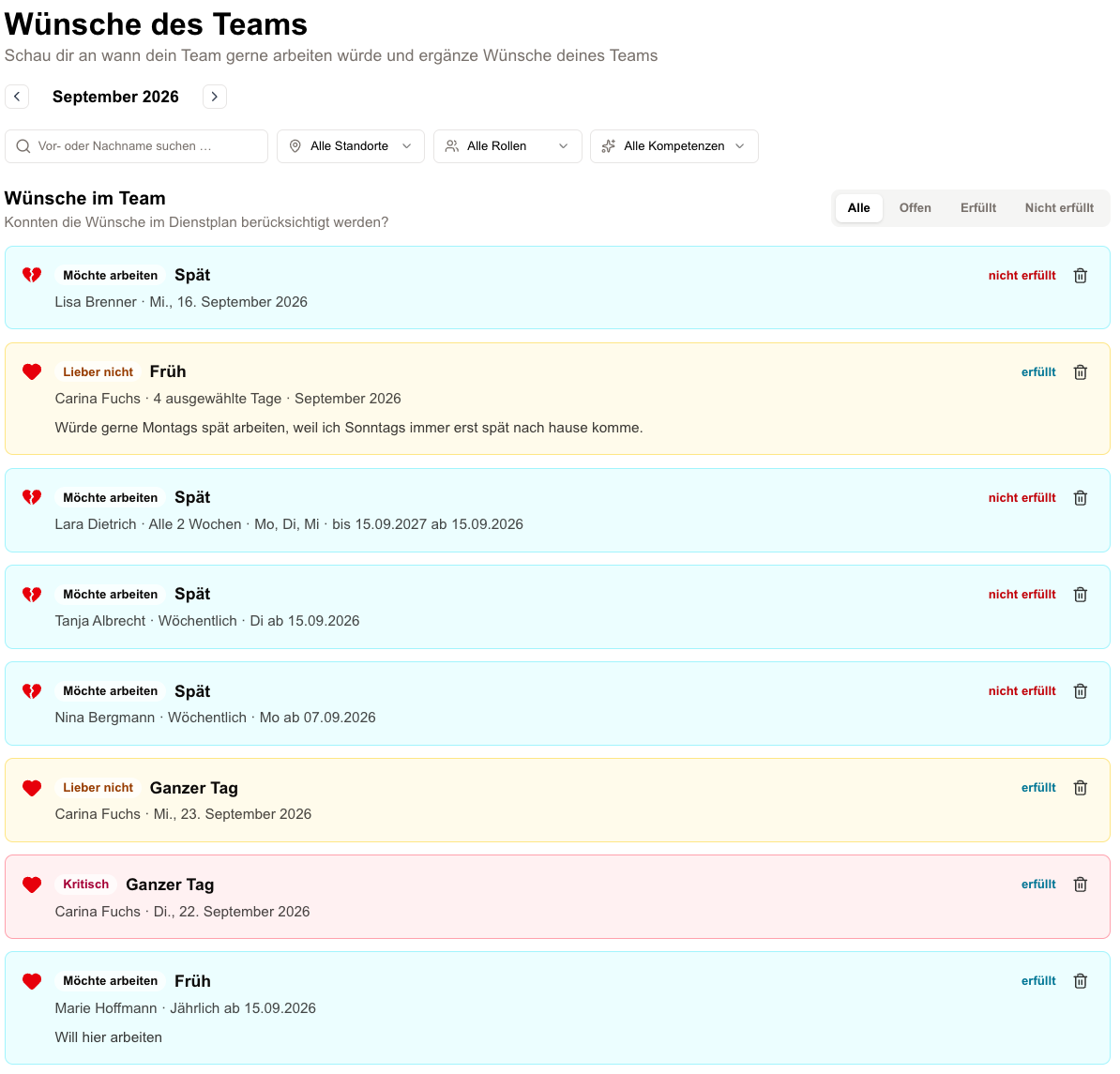
Task: Click the sparkle icon in Alle Kompetenzen
Action: pos(609,146)
